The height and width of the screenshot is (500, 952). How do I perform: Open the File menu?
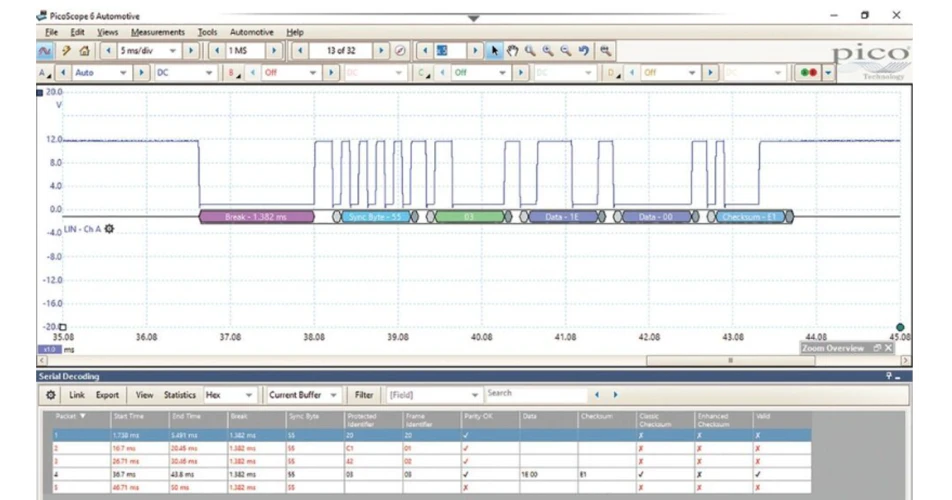(52, 32)
